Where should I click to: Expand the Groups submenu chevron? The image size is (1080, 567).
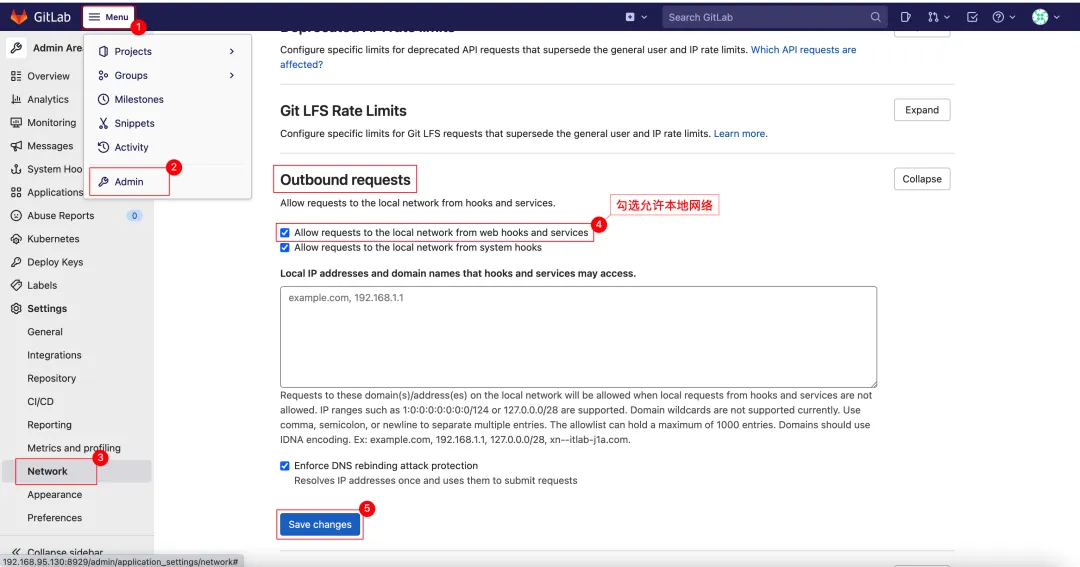pyautogui.click(x=232, y=75)
